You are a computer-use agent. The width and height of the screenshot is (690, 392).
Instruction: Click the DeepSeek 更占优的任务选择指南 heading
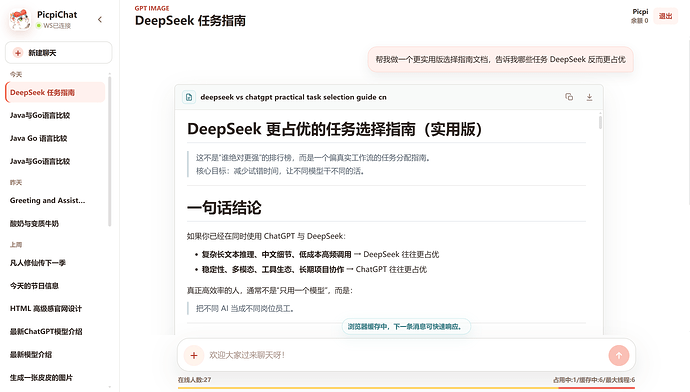334,129
